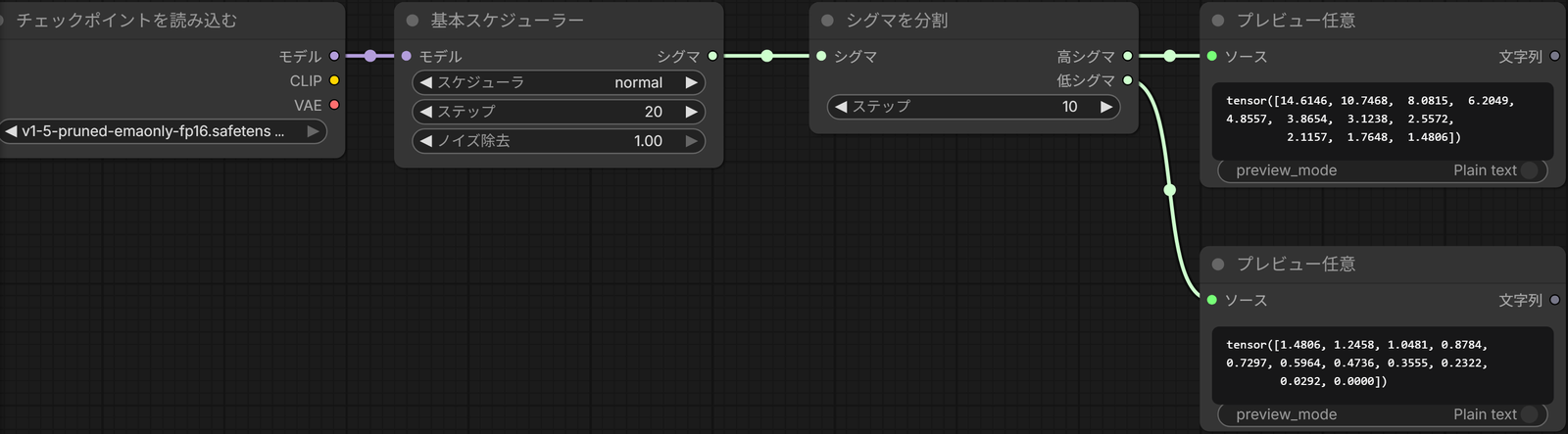This screenshot has height=434, width=1568.
Task: Collapse the lower プレビュー任意 node via its title dot
Action: [x=1218, y=265]
